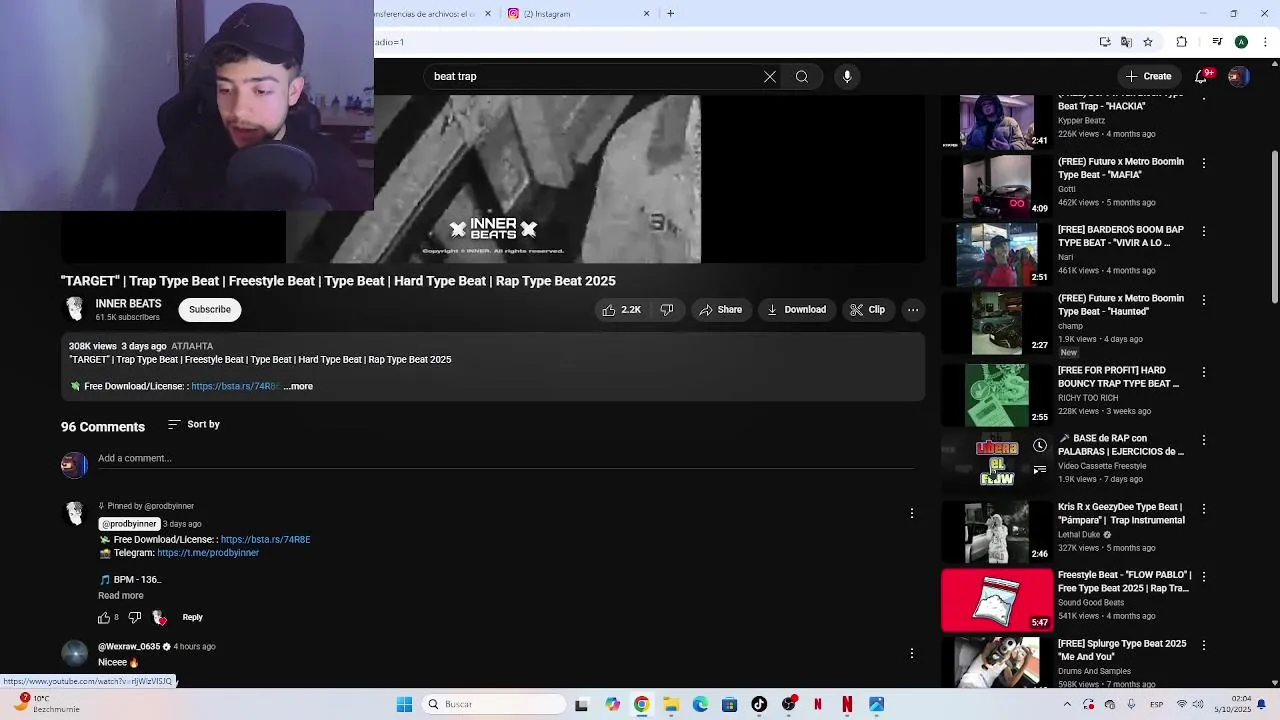Open the Windows Start menu

404,705
